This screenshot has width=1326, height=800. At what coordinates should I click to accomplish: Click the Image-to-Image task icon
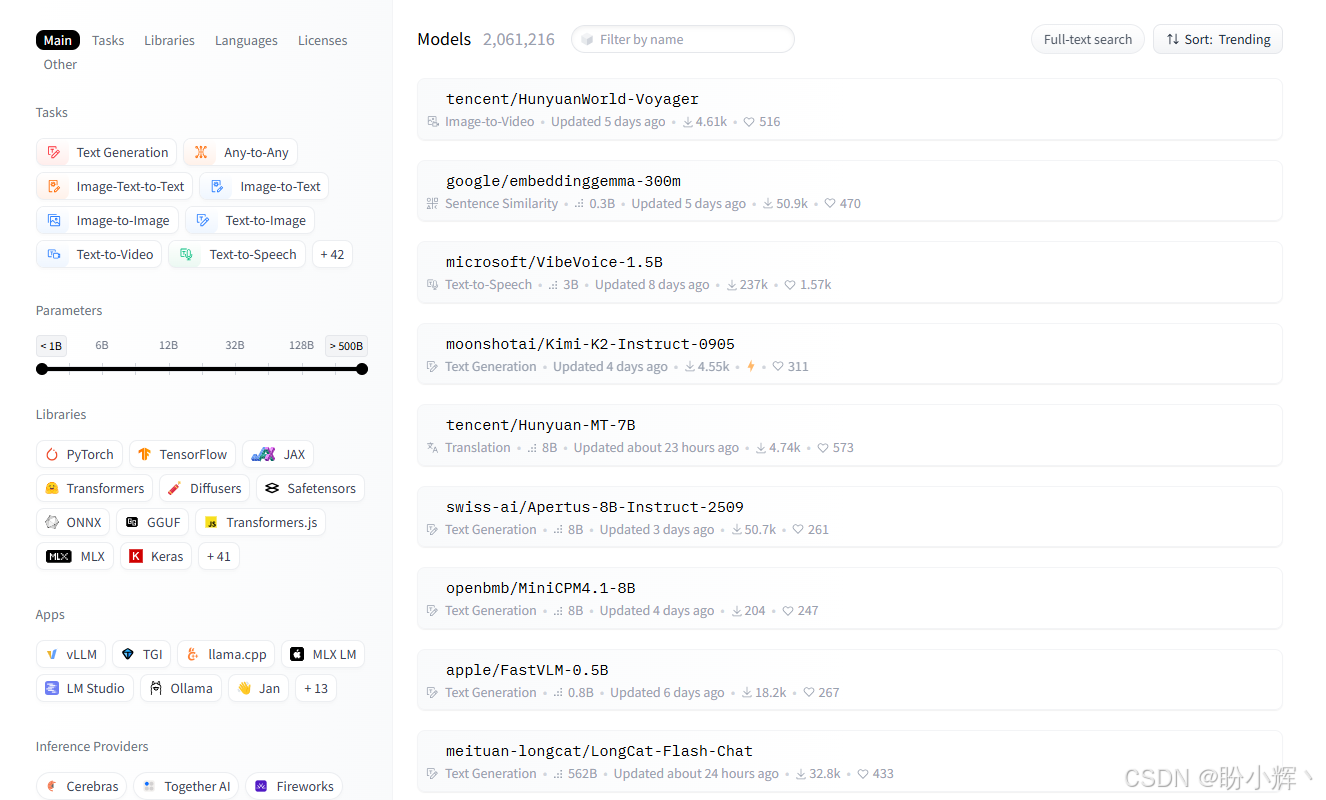coord(54,221)
